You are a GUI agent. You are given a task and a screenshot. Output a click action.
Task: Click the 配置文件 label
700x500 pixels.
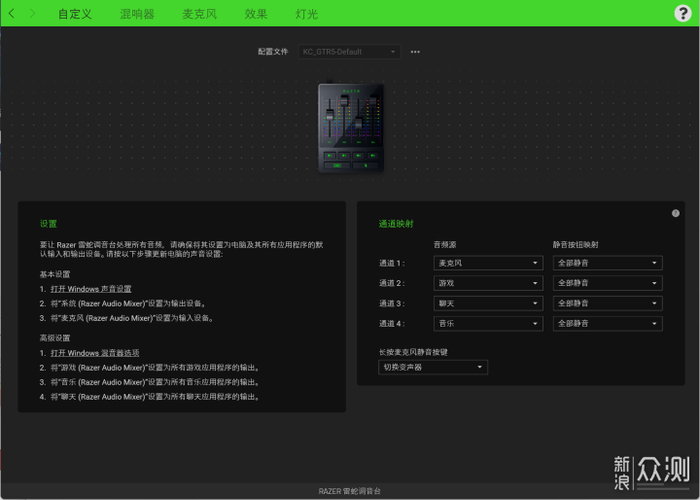coord(273,52)
